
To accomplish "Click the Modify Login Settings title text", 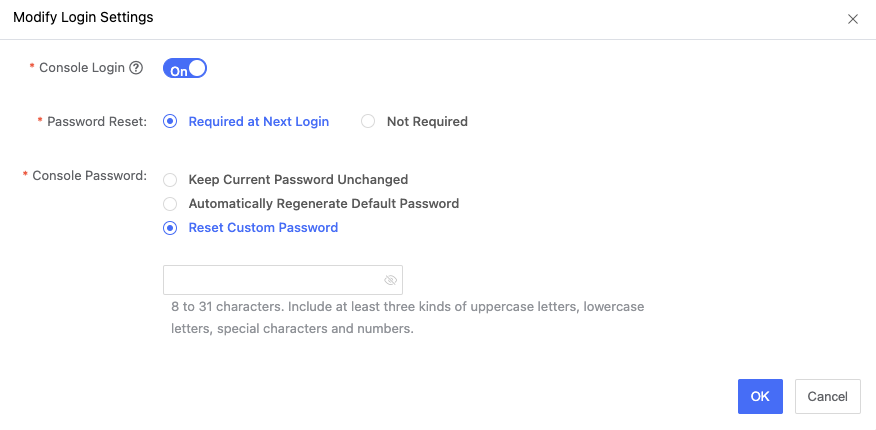I will 83,18.
